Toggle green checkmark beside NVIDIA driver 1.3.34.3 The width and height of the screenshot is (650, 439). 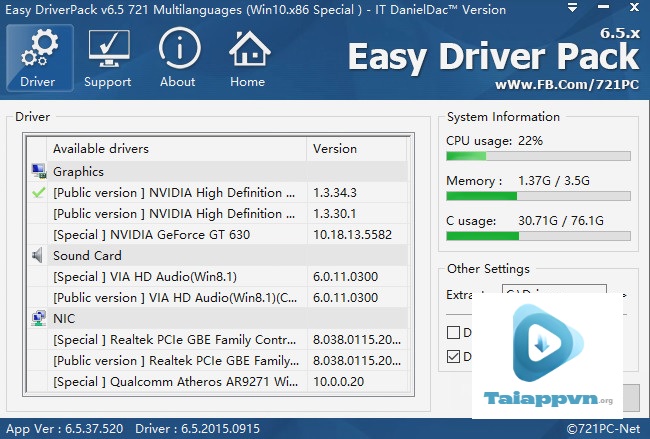click(x=39, y=192)
